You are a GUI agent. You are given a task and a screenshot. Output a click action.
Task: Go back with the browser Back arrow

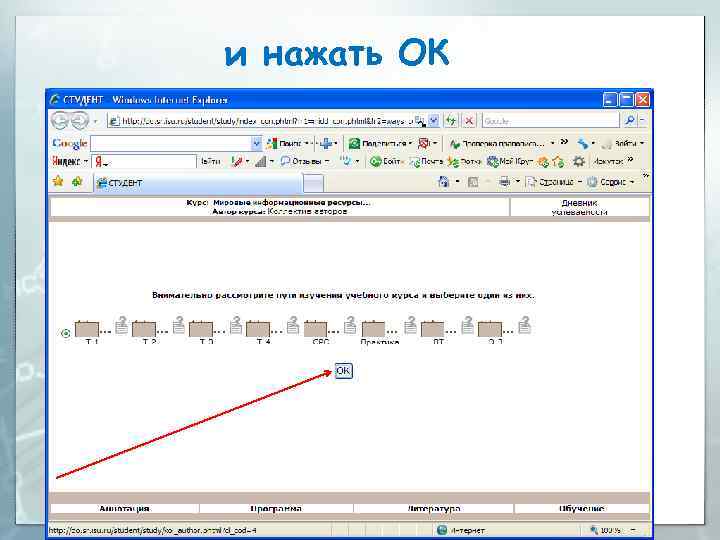(x=60, y=121)
